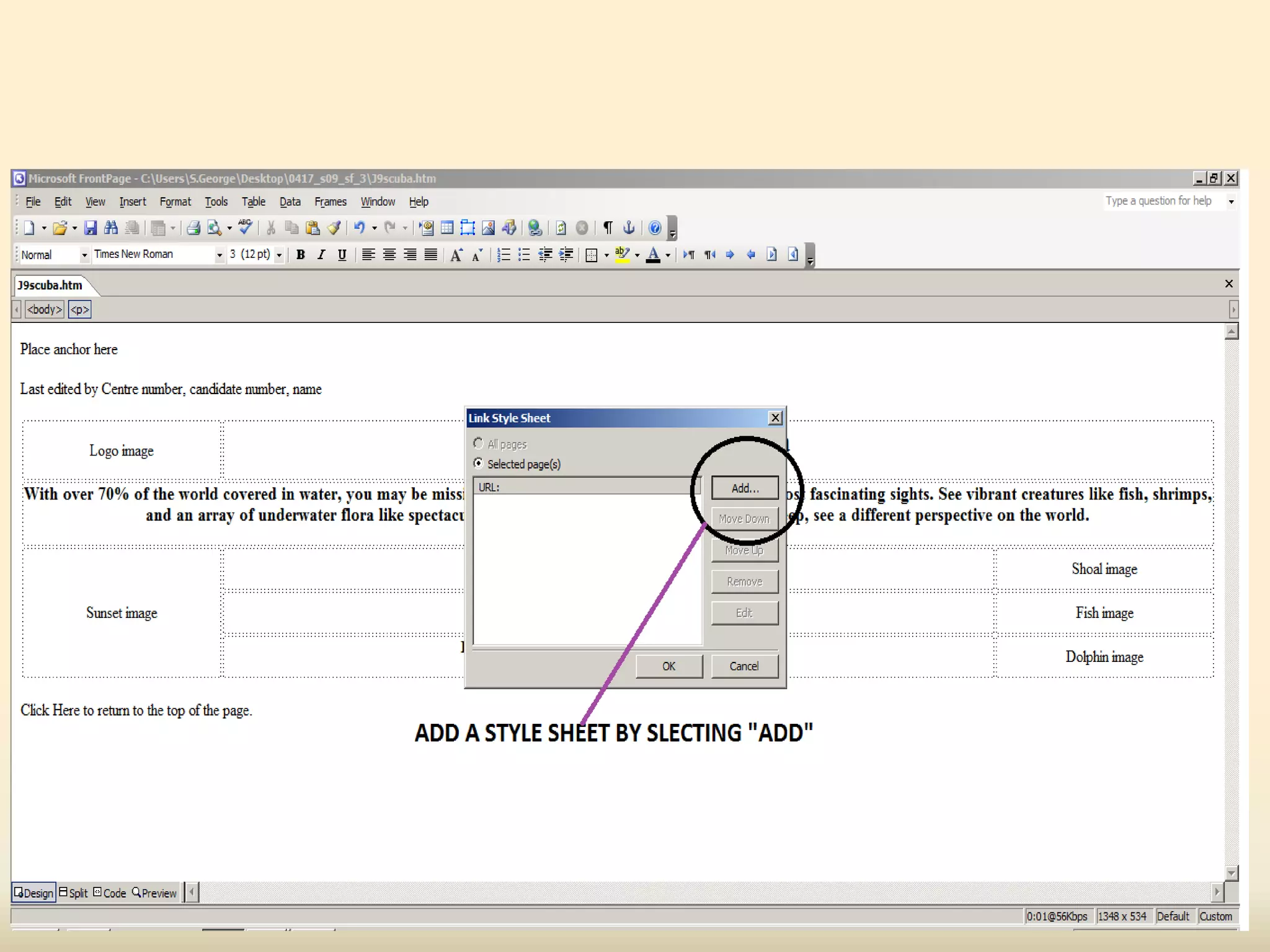Select the 'Selected page(s)' radio button
Image resolution: width=1270 pixels, height=952 pixels.
(x=478, y=464)
